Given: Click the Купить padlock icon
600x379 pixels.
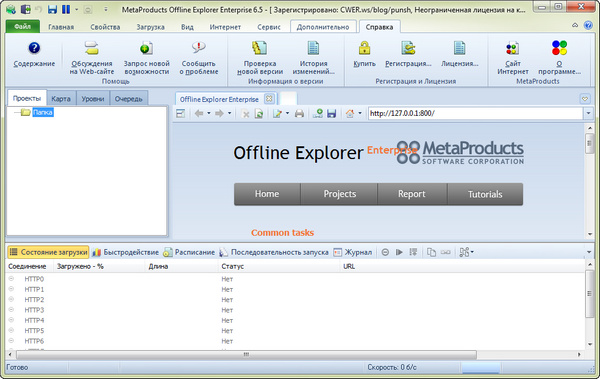Looking at the screenshot, I should point(364,48).
